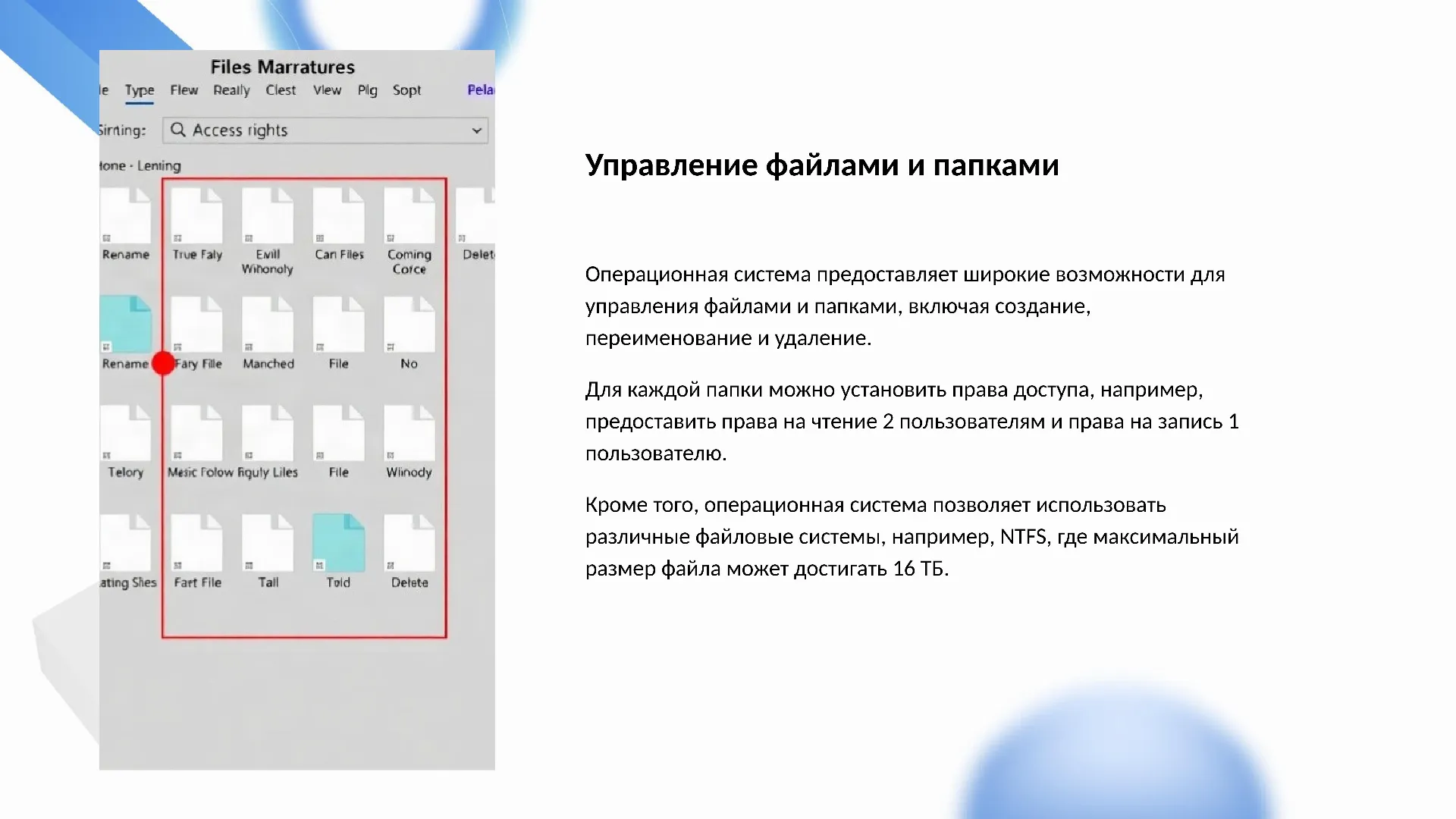Switch to the Type tab
This screenshot has width=1456, height=819.
click(140, 90)
